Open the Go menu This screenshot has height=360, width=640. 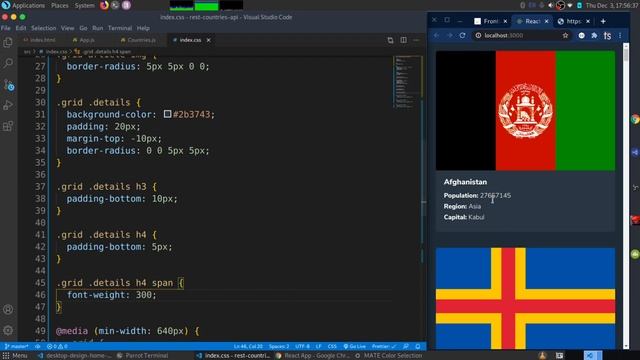[83, 28]
